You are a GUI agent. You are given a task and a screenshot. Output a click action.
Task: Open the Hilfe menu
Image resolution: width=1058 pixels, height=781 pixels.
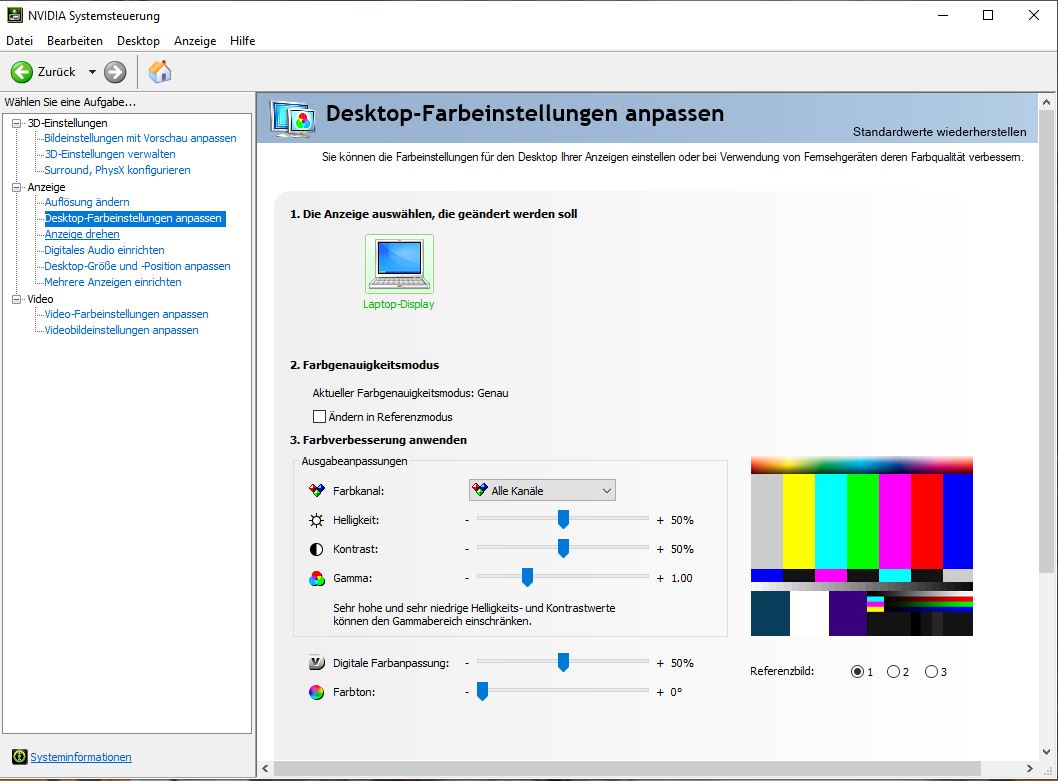coord(242,41)
